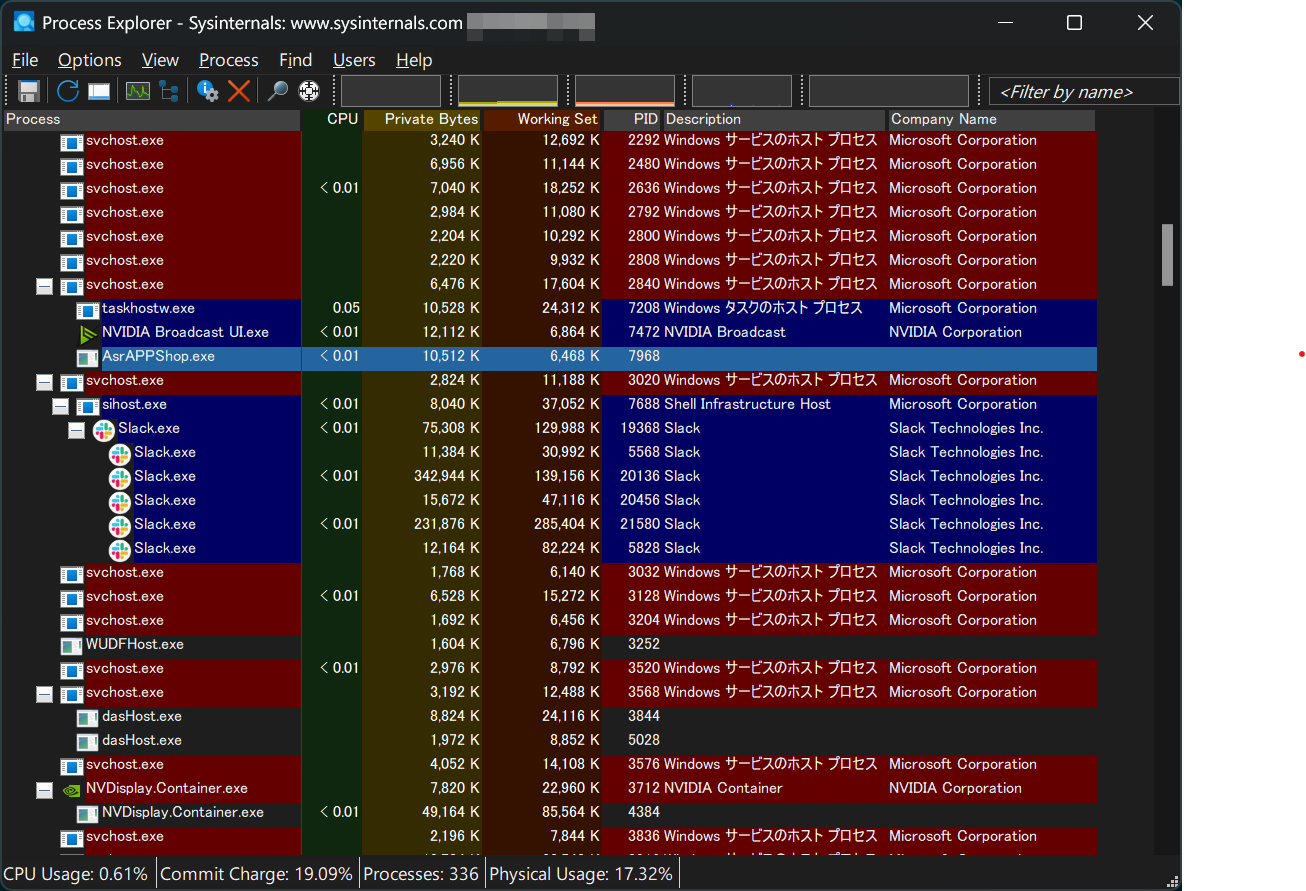Collapse the sihost.exe tree node
The image size is (1306, 891).
(x=60, y=406)
